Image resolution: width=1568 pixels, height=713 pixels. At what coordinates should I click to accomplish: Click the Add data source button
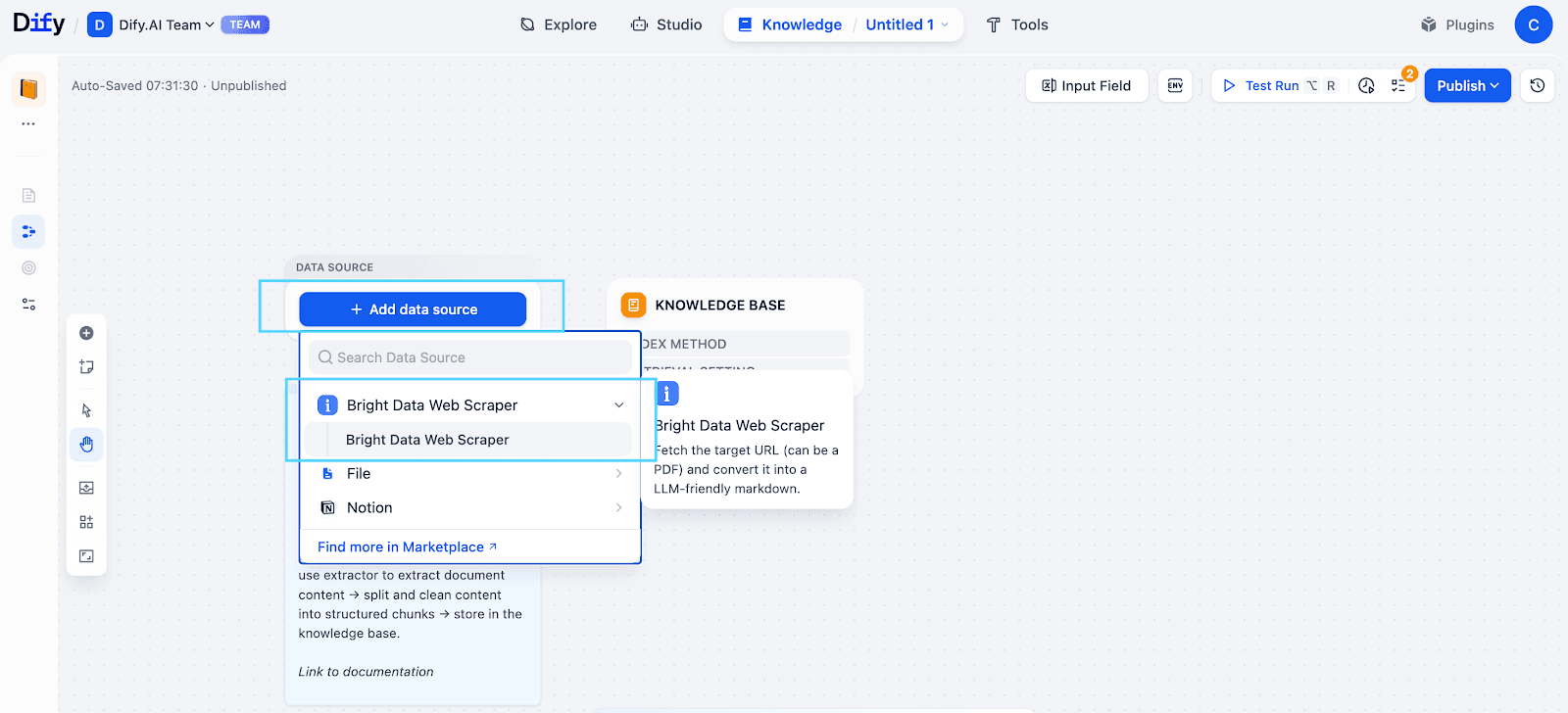[413, 309]
